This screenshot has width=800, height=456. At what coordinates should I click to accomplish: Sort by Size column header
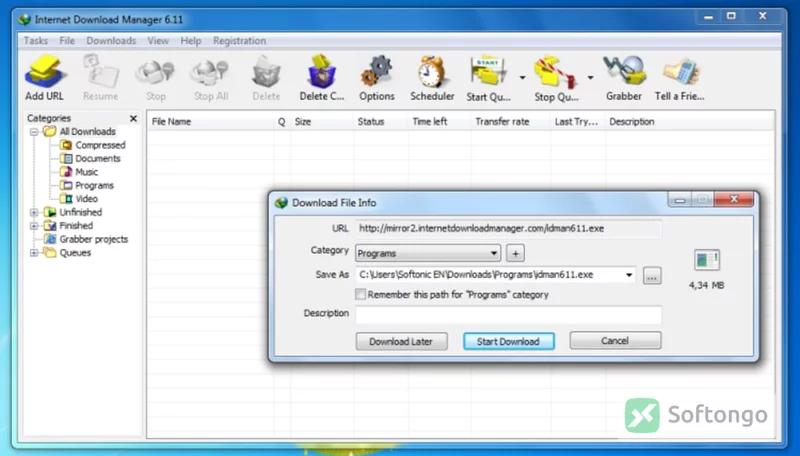click(x=322, y=122)
